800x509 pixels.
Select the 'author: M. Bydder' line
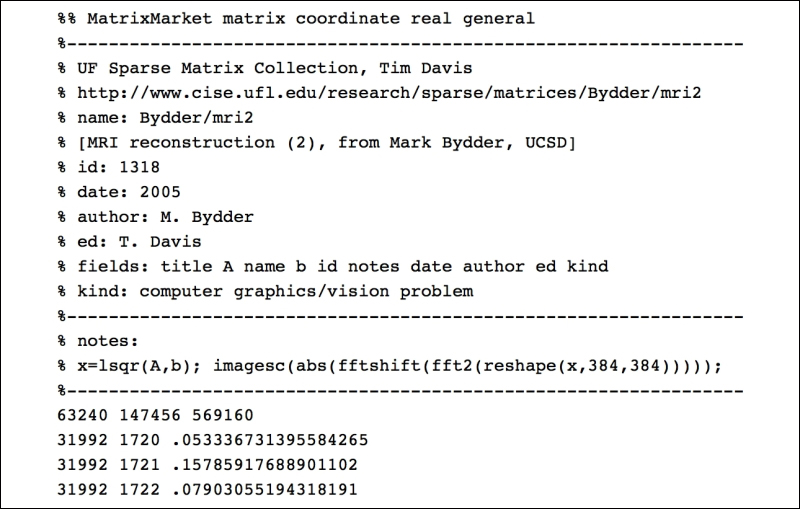pyautogui.click(x=155, y=217)
